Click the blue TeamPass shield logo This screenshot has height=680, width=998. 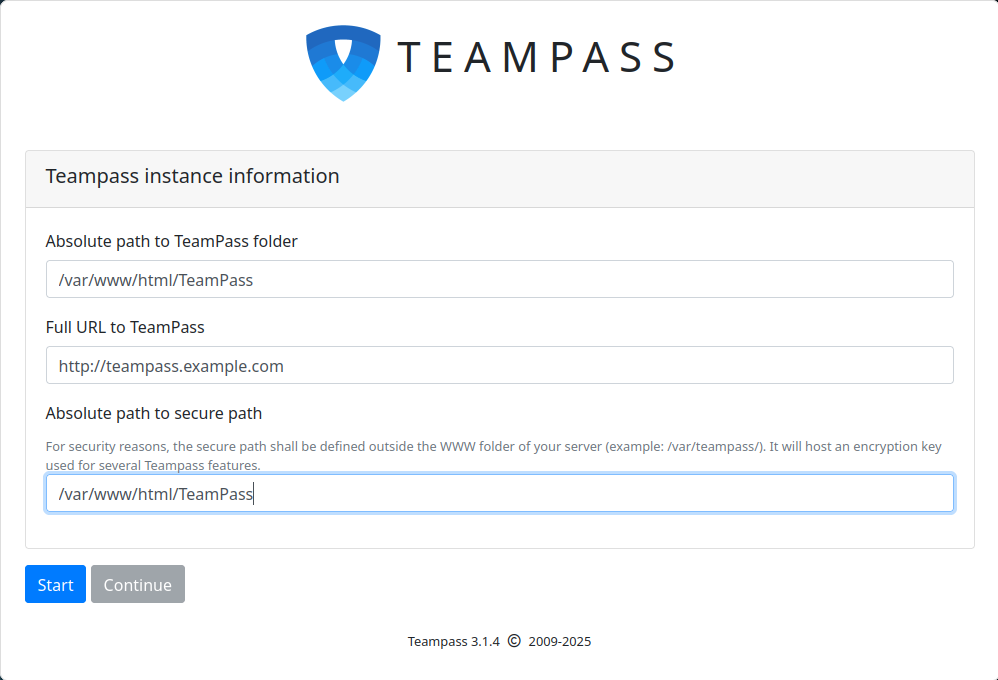pyautogui.click(x=343, y=63)
